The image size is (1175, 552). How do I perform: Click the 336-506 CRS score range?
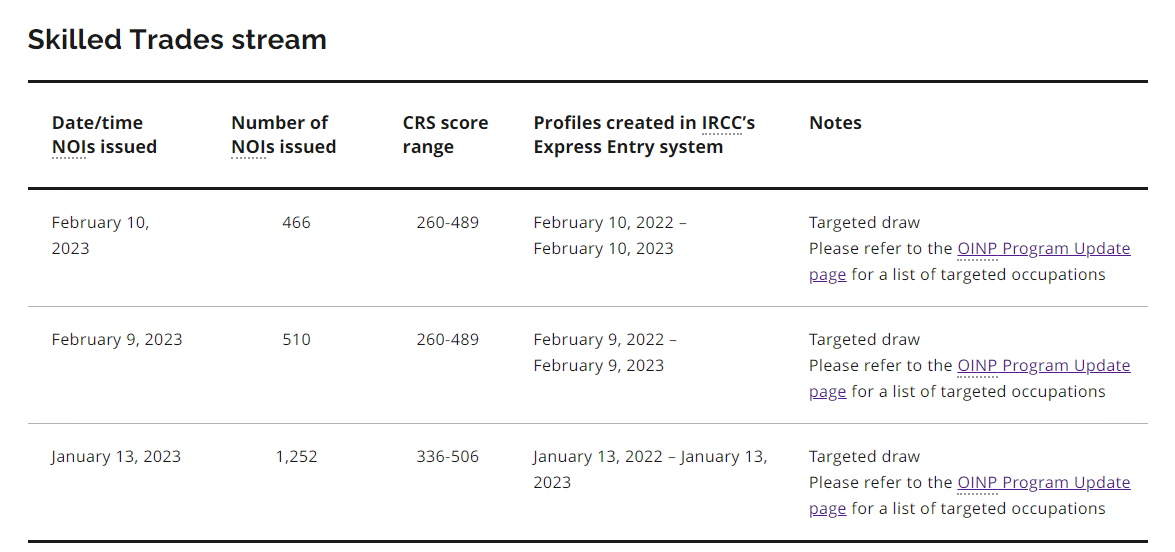[x=447, y=457]
